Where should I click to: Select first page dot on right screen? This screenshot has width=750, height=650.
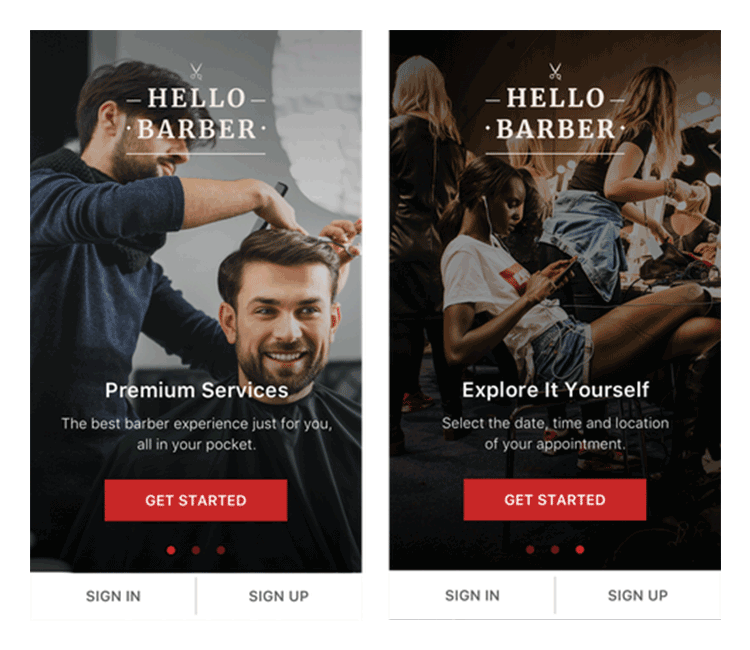(530, 550)
